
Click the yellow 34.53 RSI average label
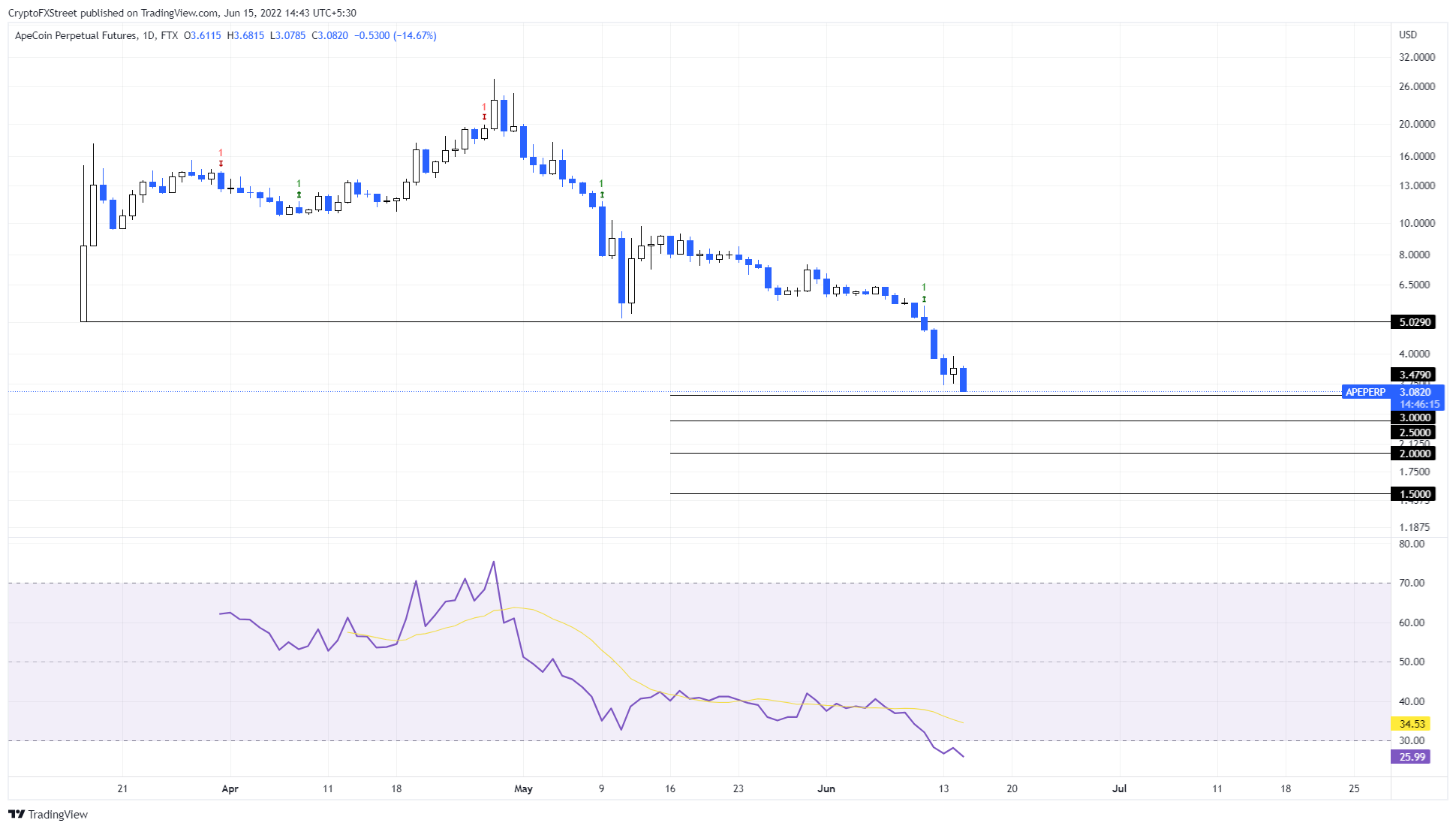(1411, 724)
